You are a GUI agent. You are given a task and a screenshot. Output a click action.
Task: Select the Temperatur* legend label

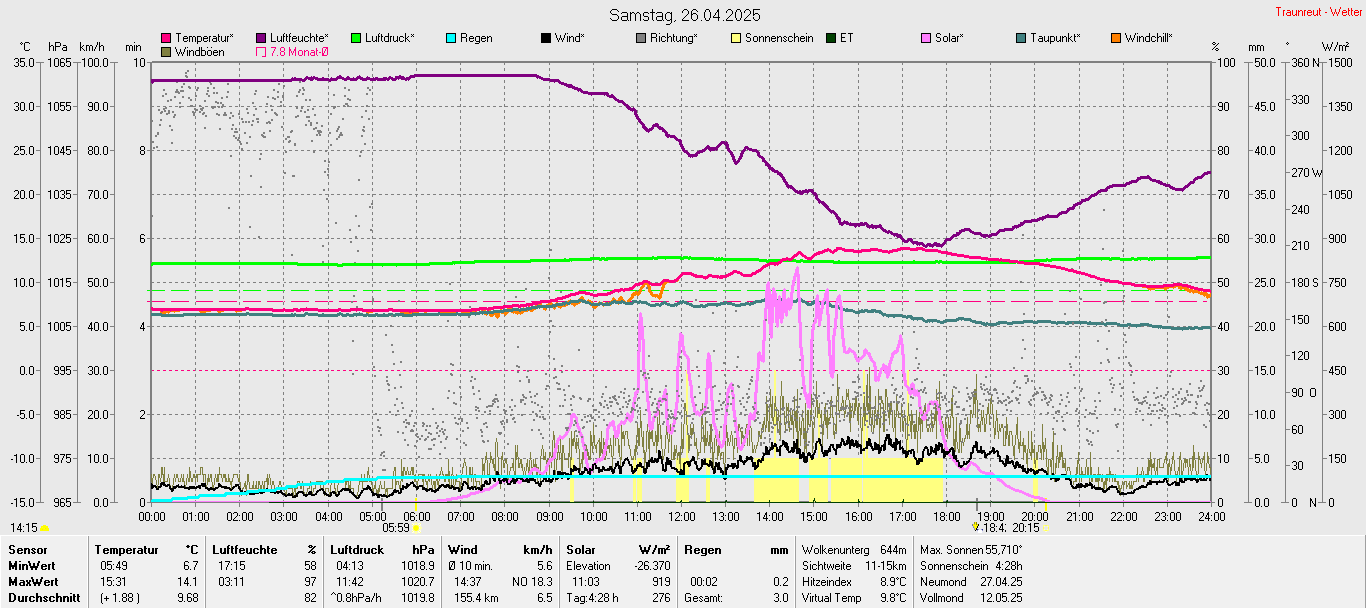click(x=204, y=38)
